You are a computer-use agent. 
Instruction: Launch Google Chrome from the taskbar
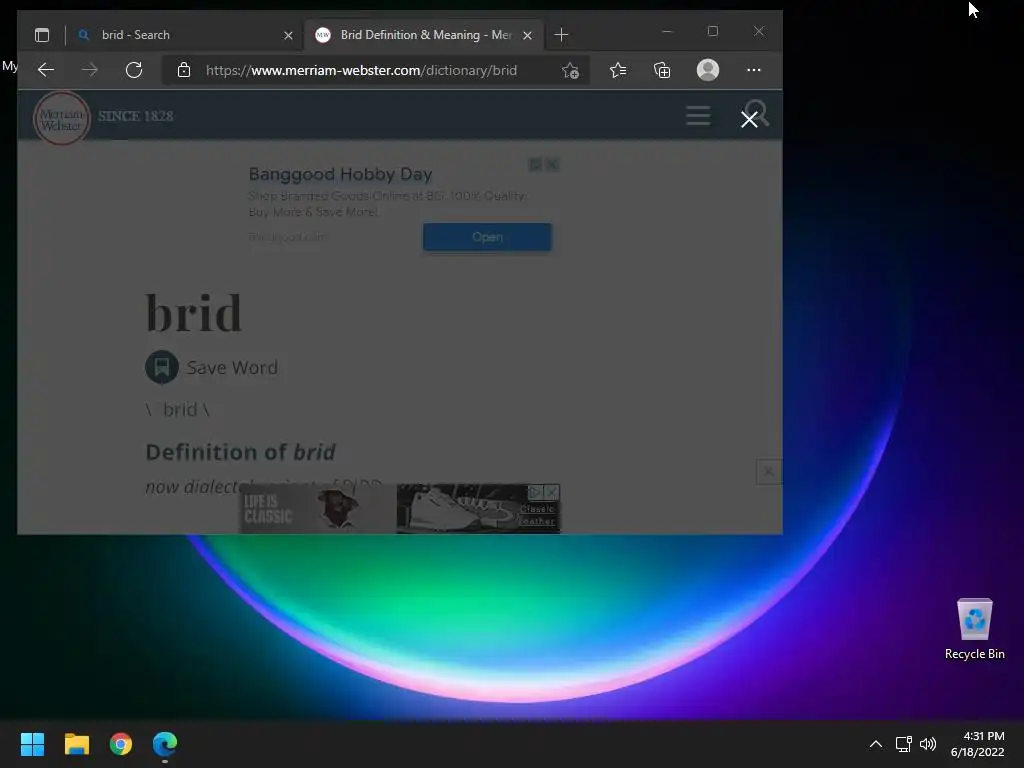[121, 744]
